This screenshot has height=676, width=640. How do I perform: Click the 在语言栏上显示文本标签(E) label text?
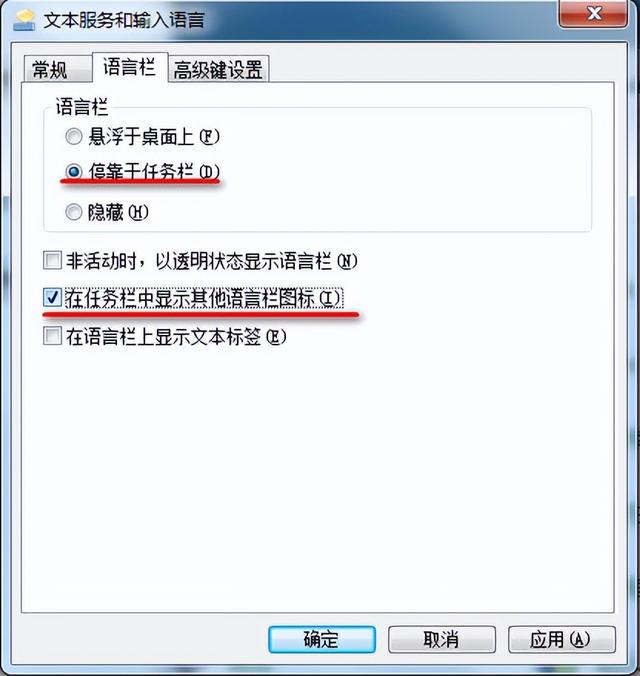pyautogui.click(x=176, y=337)
